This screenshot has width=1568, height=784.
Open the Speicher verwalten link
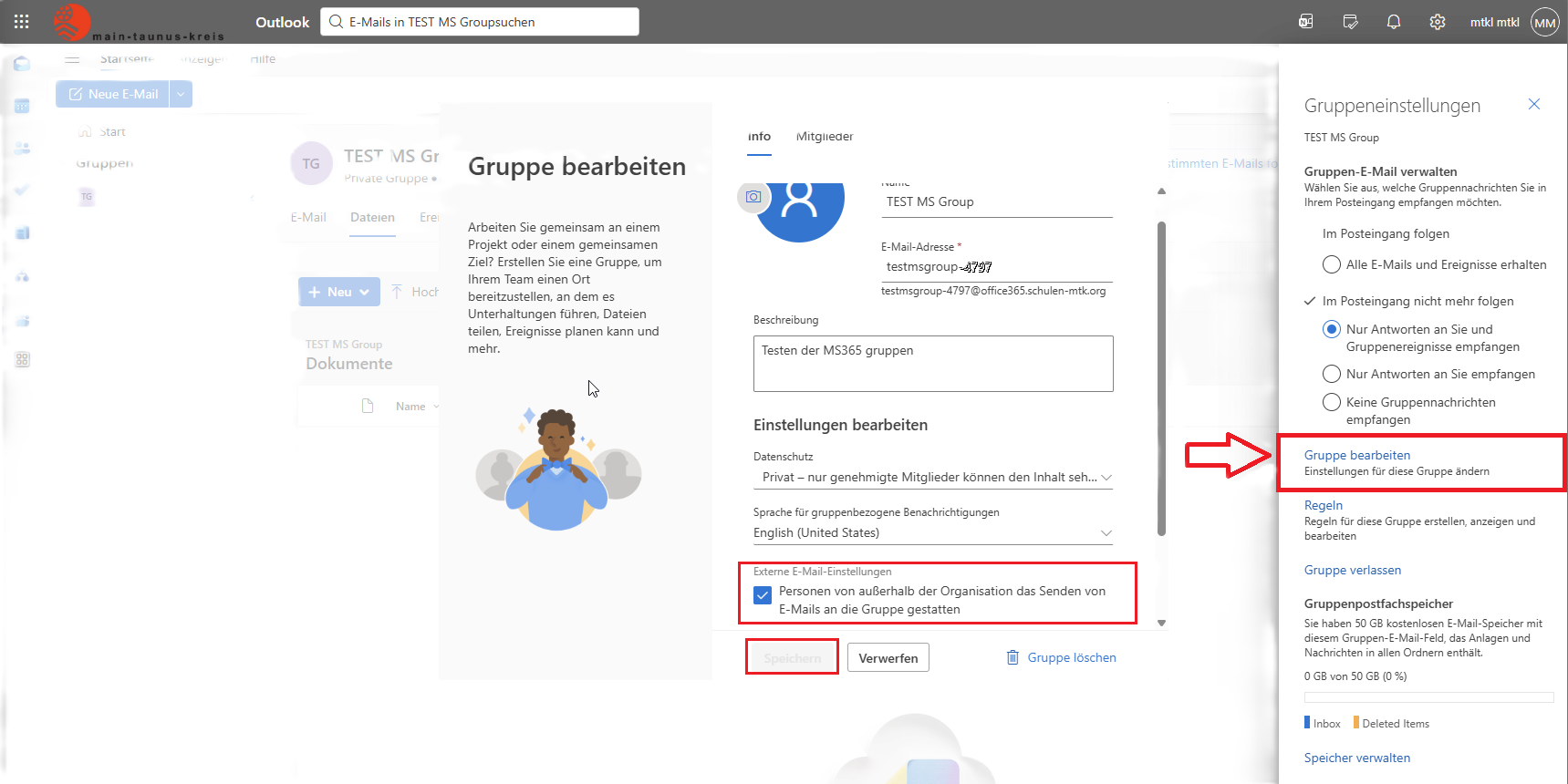pos(1356,758)
